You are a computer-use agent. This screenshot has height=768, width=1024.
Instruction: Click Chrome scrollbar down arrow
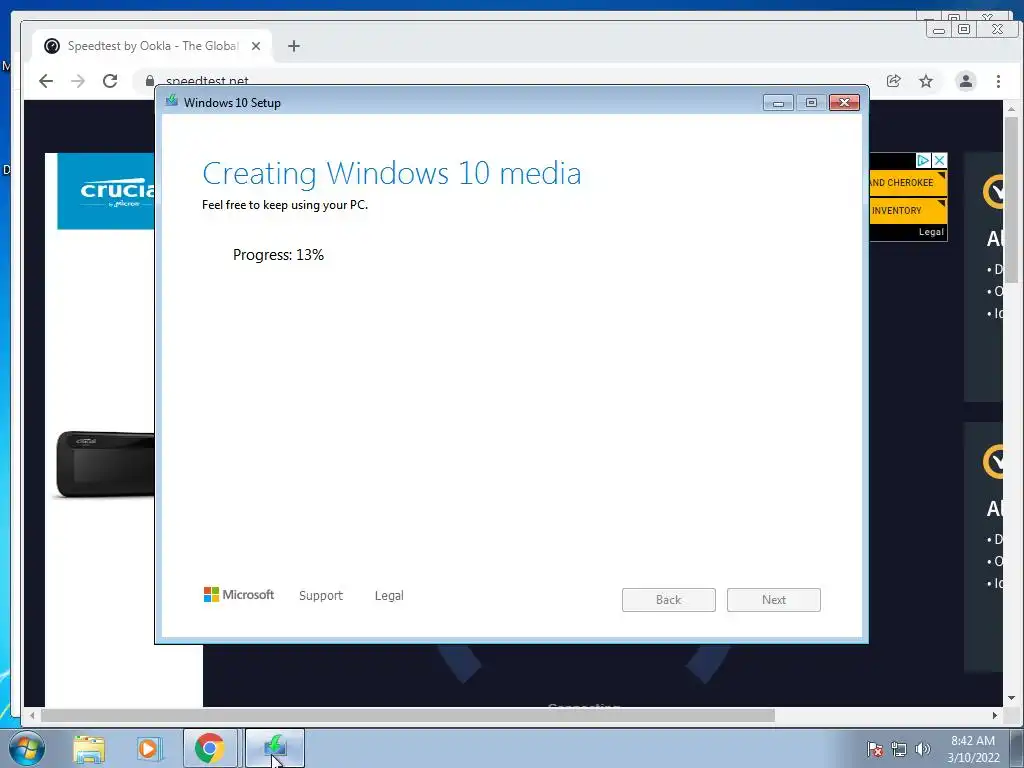[x=1011, y=698]
